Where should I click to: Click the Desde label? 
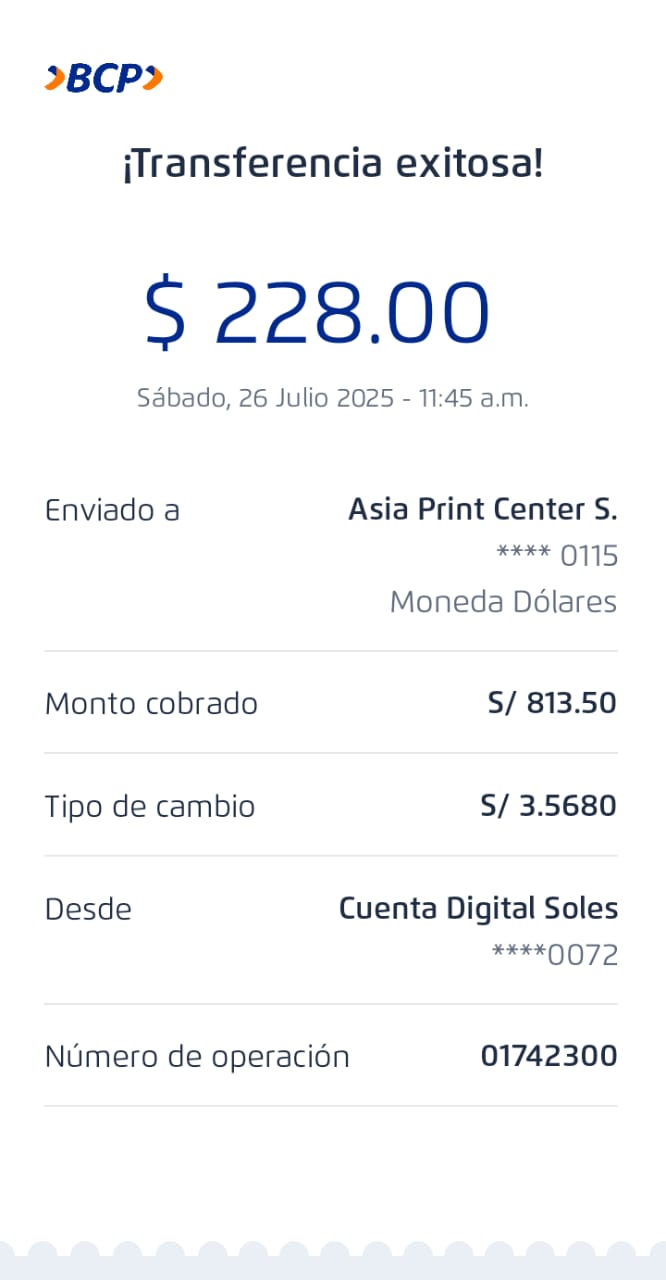click(88, 909)
